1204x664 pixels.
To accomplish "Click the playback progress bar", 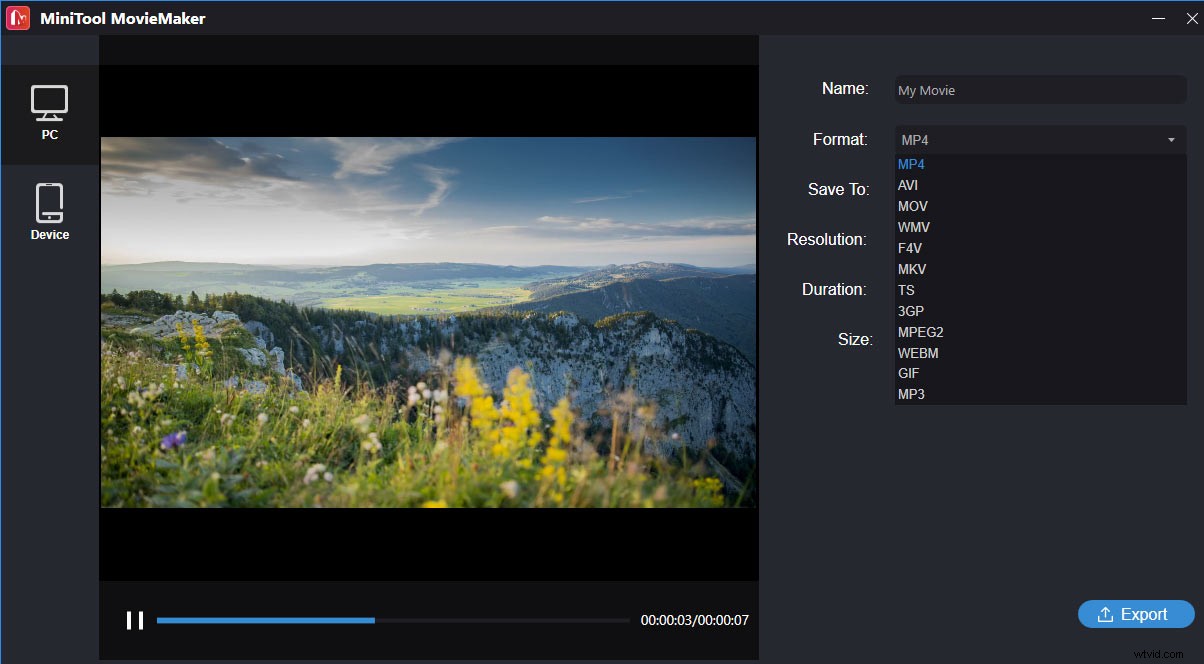I will [x=393, y=620].
